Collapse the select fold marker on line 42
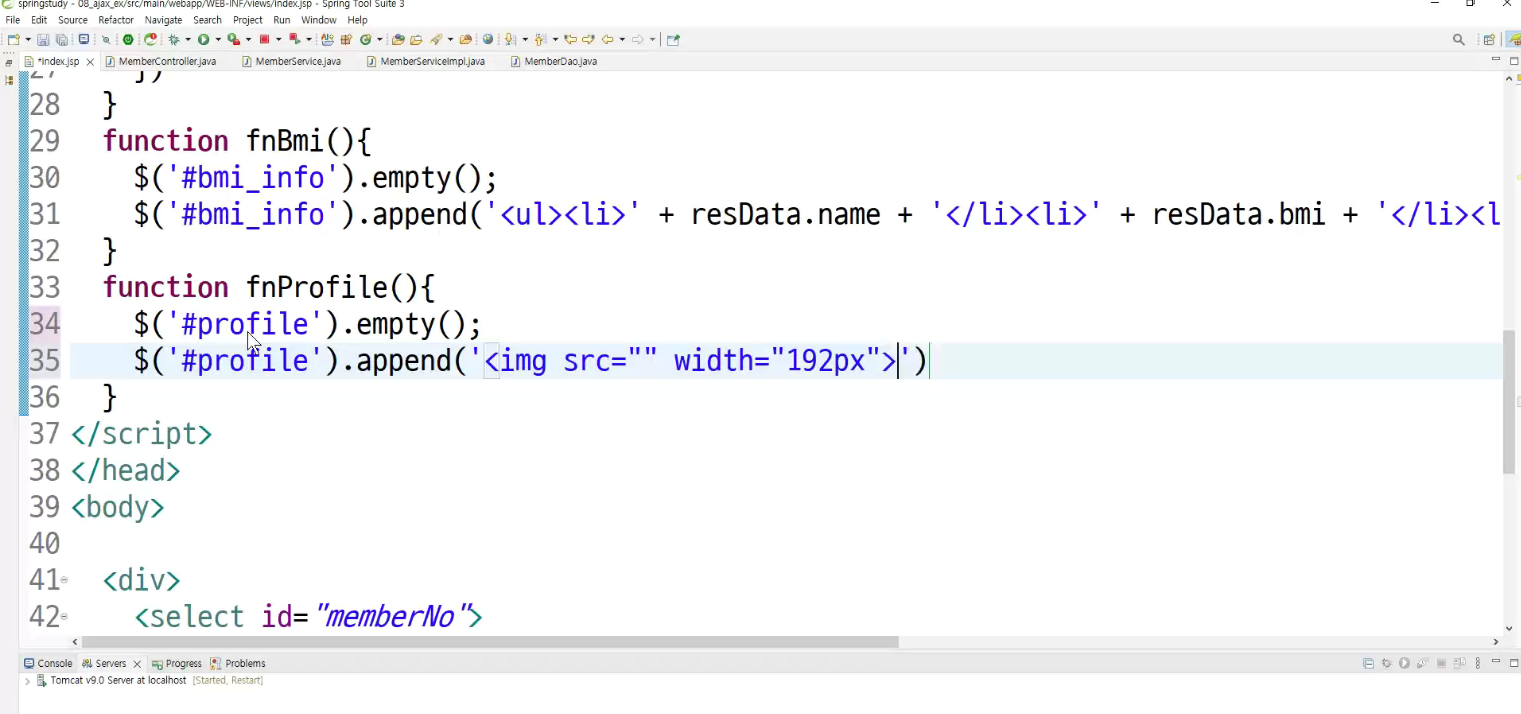The height and width of the screenshot is (714, 1521). click(x=64, y=617)
